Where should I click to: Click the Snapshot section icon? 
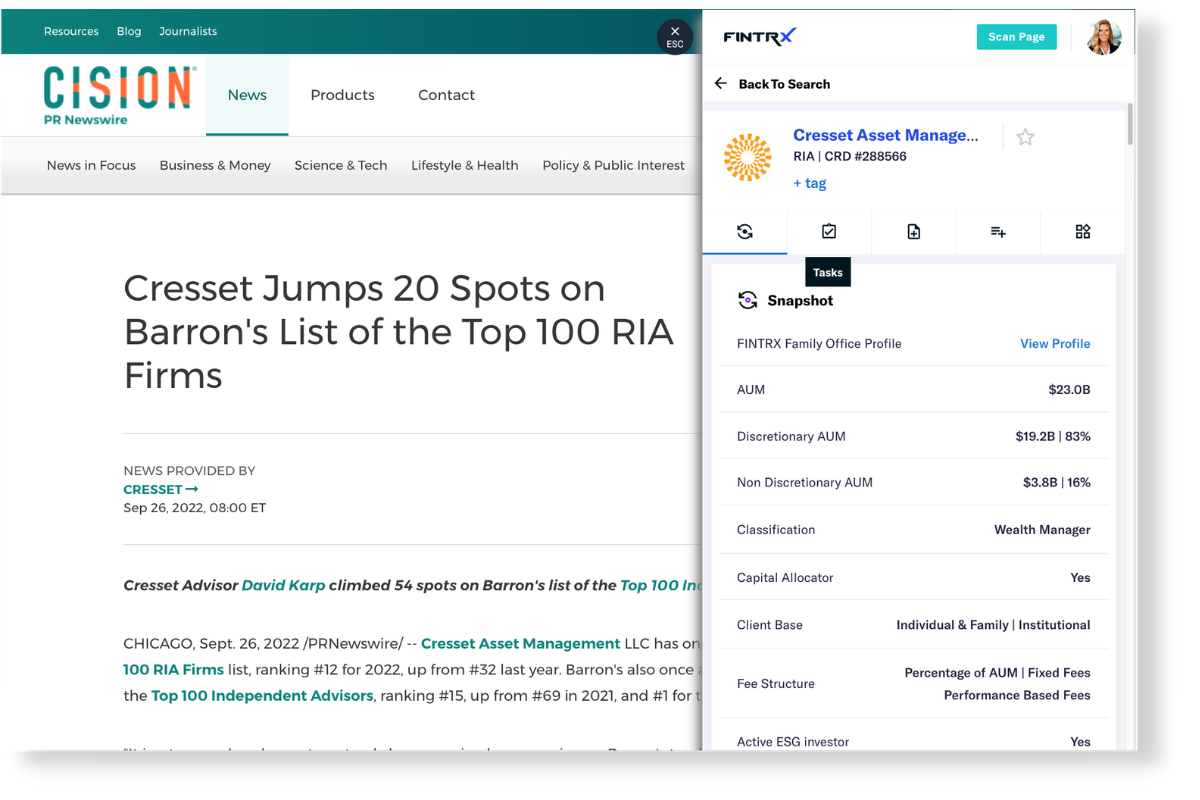[x=747, y=300]
